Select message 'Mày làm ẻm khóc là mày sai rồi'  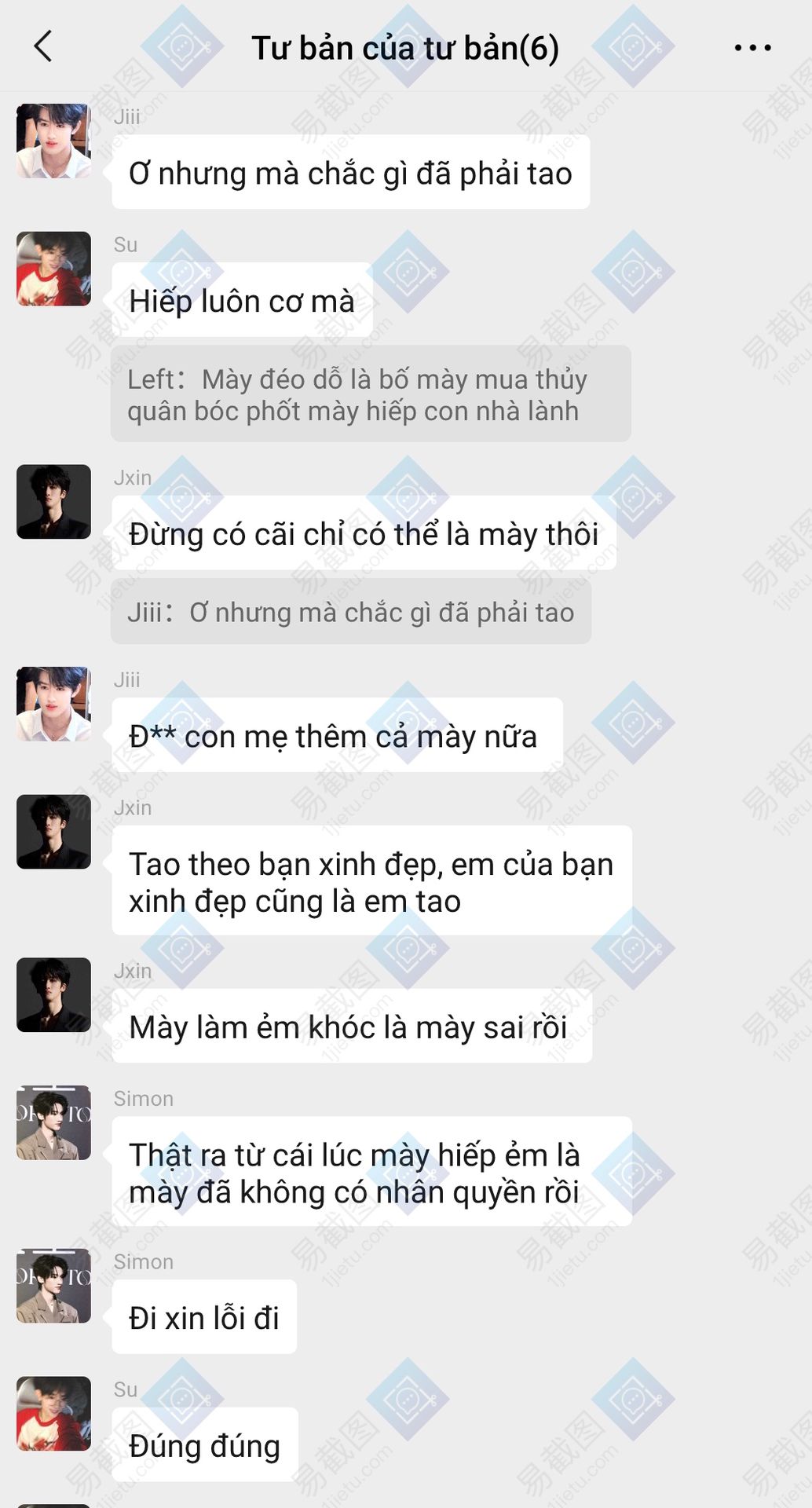coord(352,1026)
